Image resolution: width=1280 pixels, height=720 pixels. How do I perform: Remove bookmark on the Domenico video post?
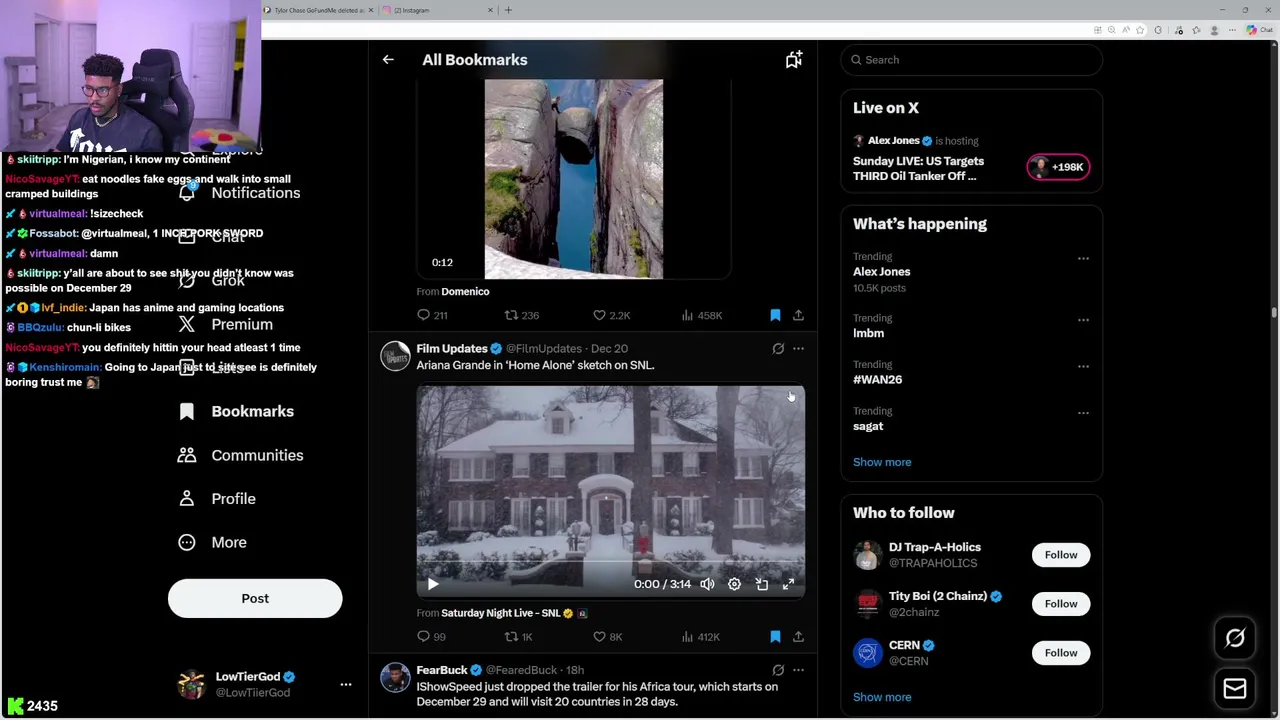775,315
